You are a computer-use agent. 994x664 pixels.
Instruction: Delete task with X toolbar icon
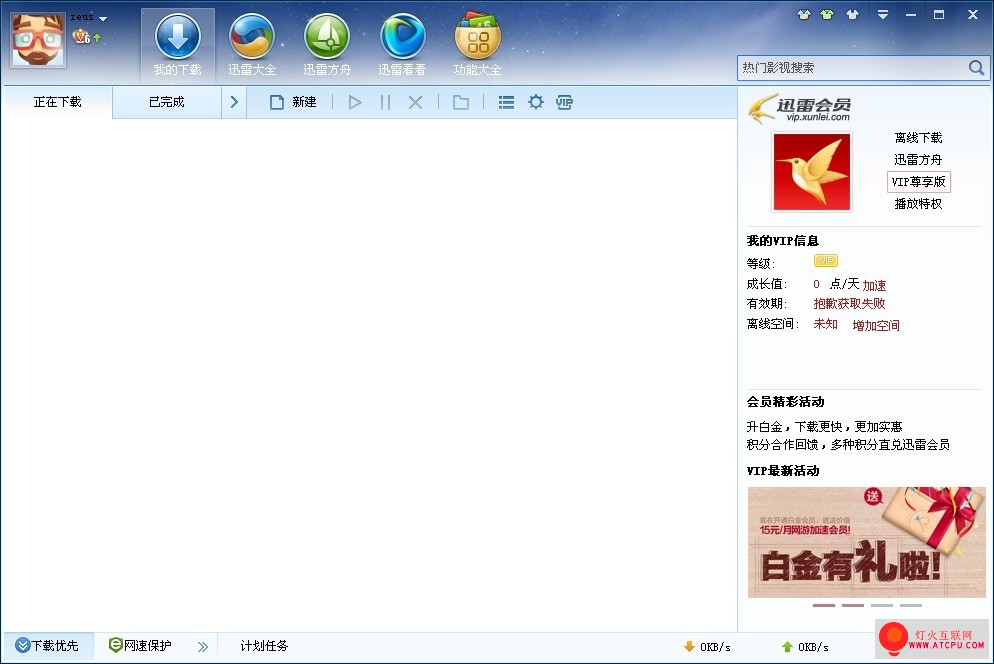[415, 102]
